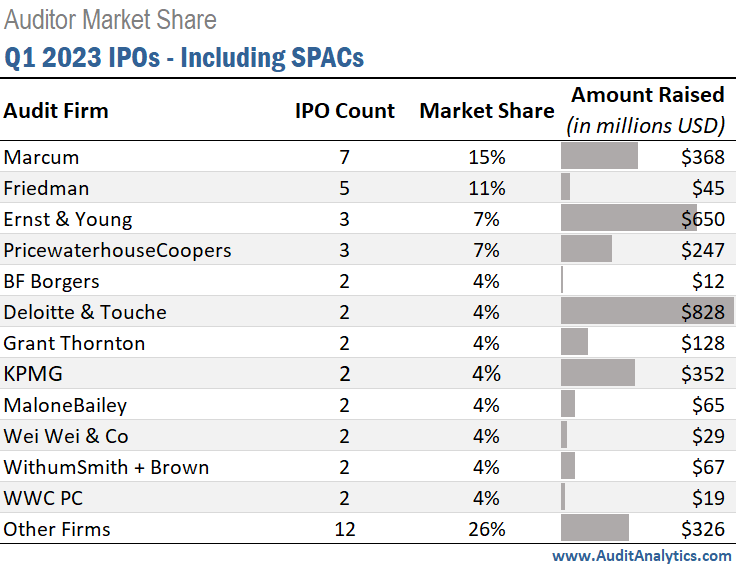Viewport: 742px width, 565px height.
Task: Click the Ernst & Young firm name
Action: (x=68, y=219)
